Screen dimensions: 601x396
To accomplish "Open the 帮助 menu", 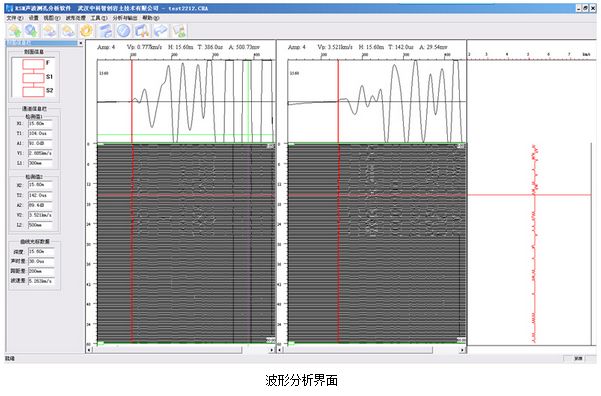I will pos(151,18).
